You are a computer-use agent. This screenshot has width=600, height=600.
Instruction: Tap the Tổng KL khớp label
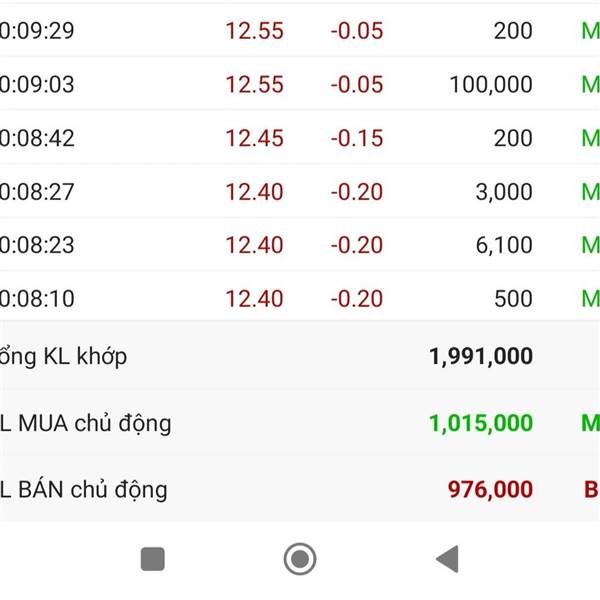(x=63, y=356)
